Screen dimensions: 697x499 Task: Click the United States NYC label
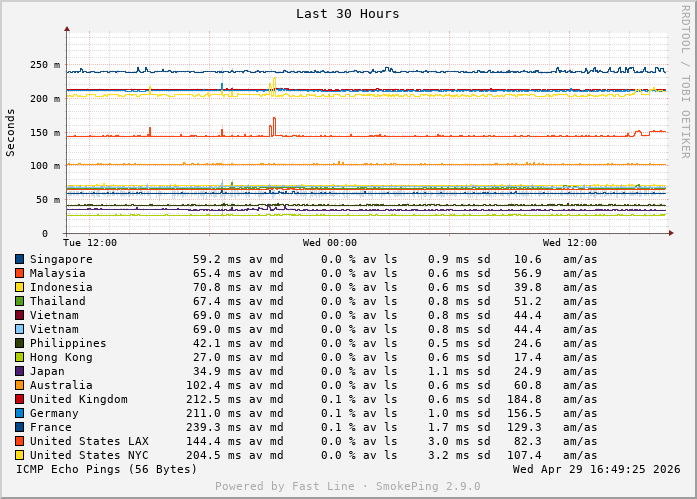tap(89, 455)
